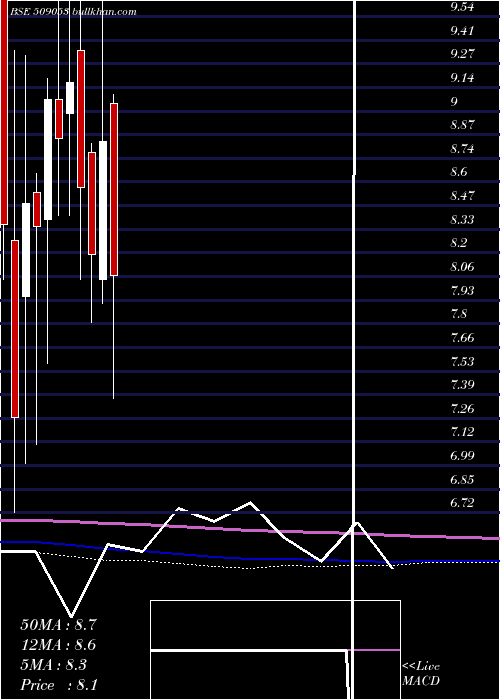Click the 12MA : 8.6 reading
This screenshot has width=500, height=700.
[58, 645]
